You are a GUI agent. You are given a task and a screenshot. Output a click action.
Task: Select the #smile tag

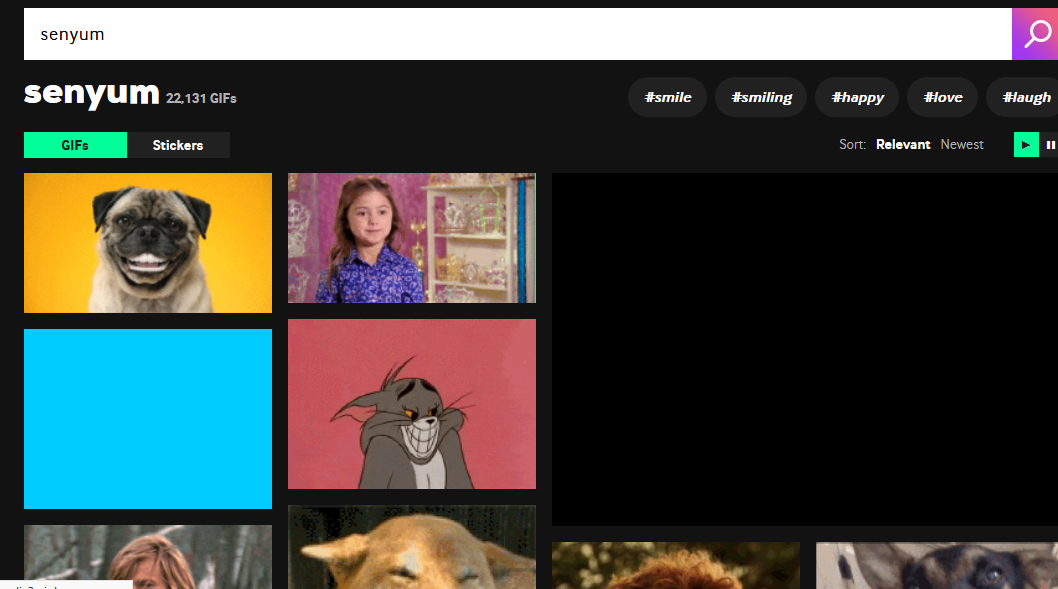coord(667,97)
